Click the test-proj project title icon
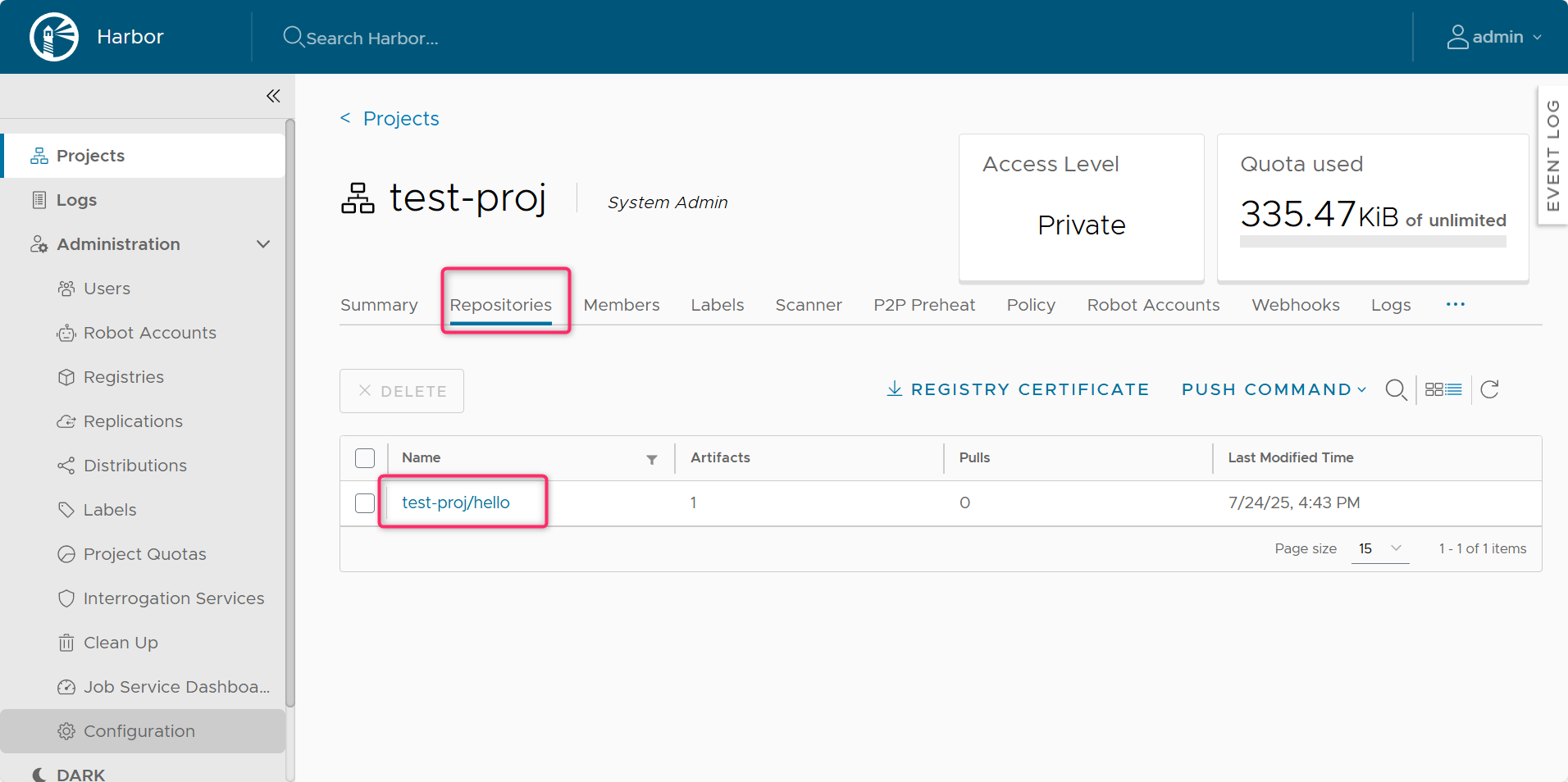1568x782 pixels. click(358, 198)
